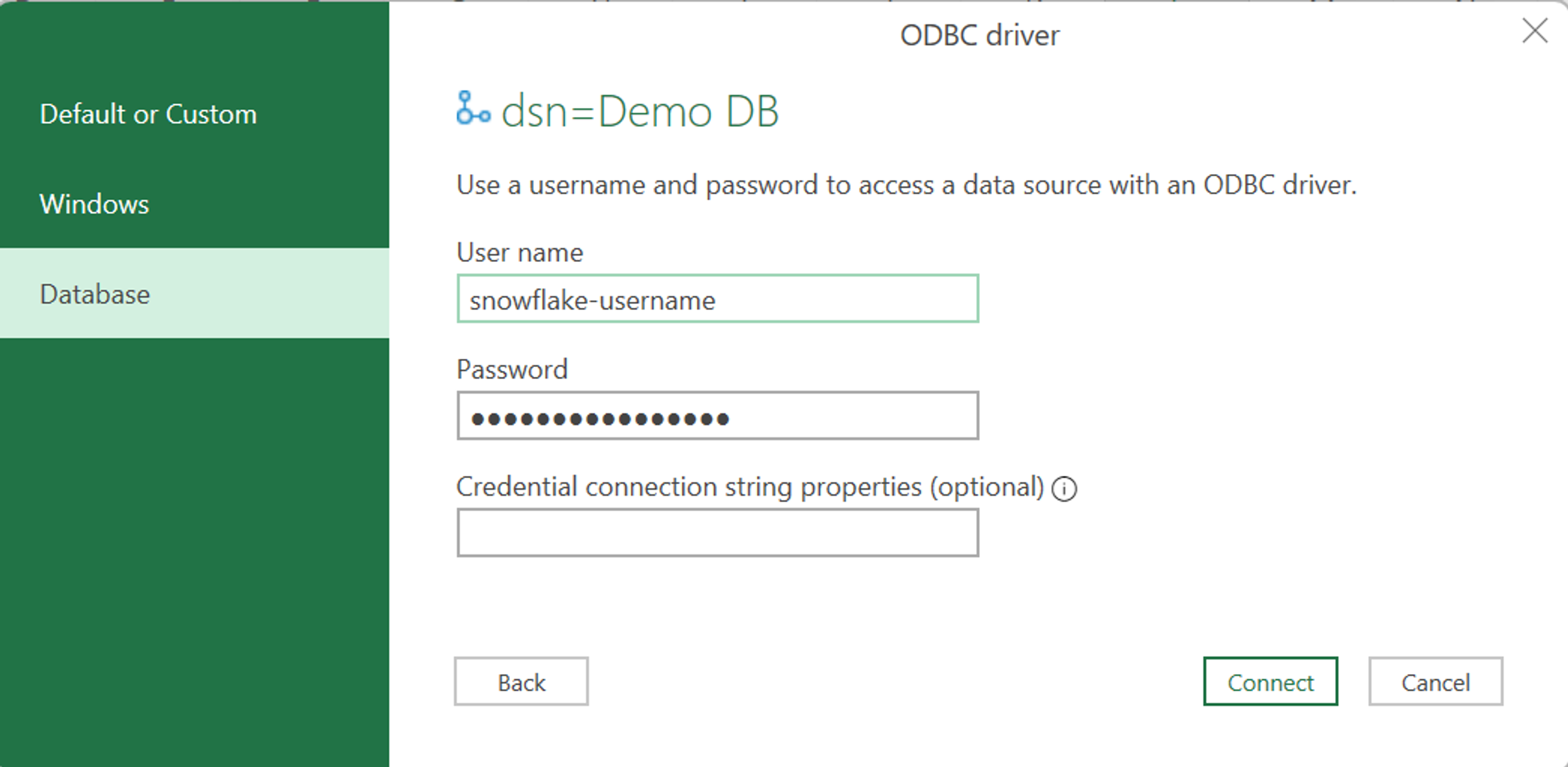Focus the credential connection string properties field
Screen dimensions: 1568x767
[x=718, y=532]
